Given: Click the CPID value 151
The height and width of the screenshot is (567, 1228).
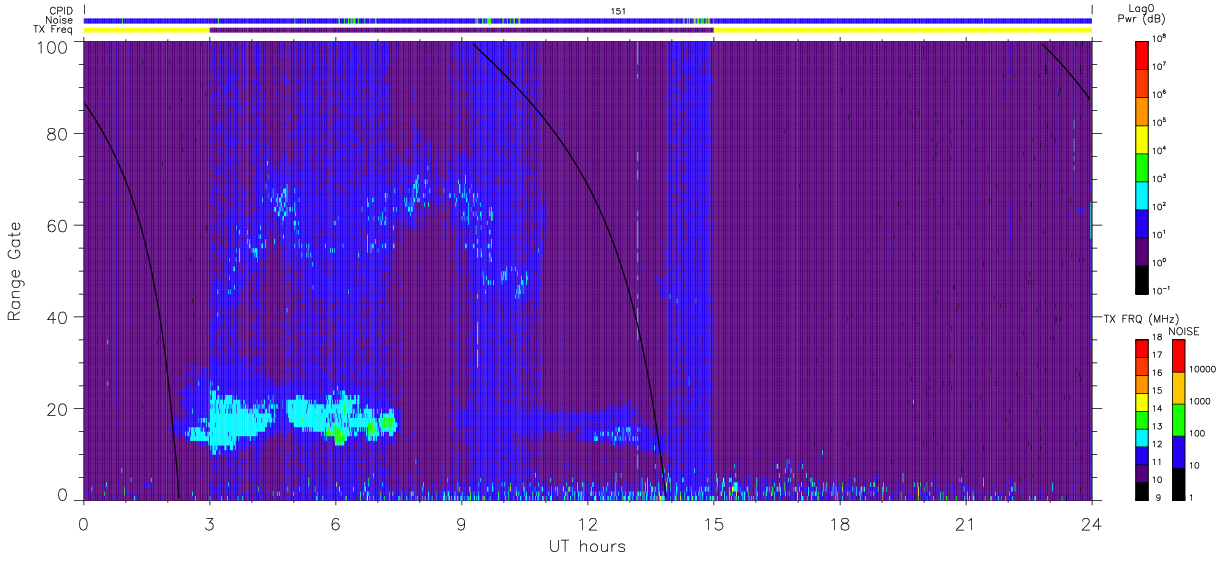Looking at the screenshot, I should 618,11.
